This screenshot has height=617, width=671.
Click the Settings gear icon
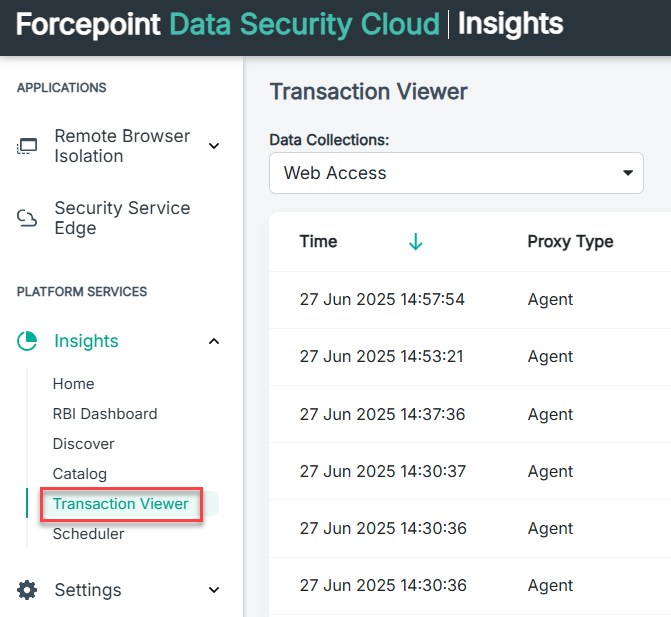click(x=27, y=590)
